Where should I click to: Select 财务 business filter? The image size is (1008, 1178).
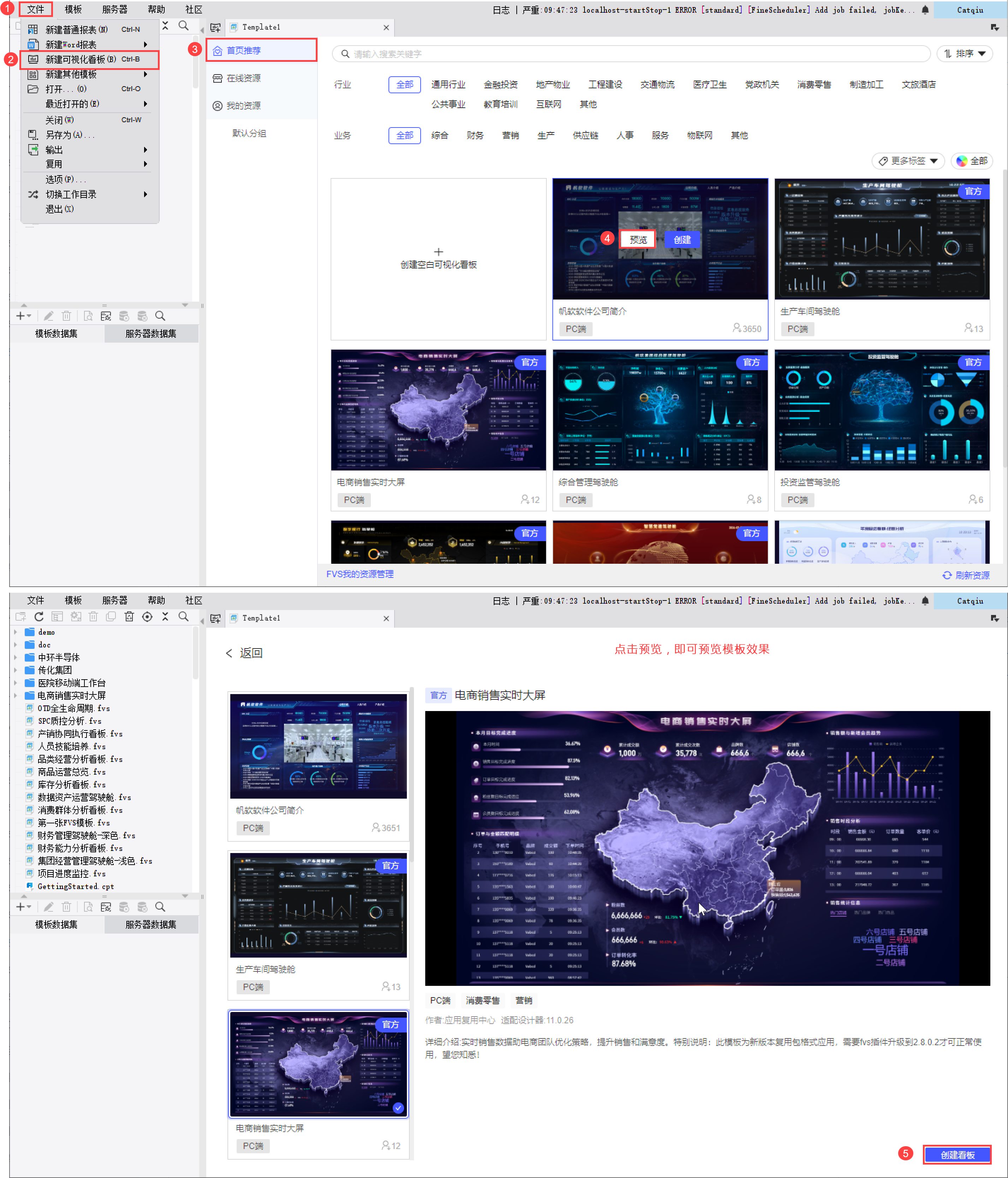point(475,135)
